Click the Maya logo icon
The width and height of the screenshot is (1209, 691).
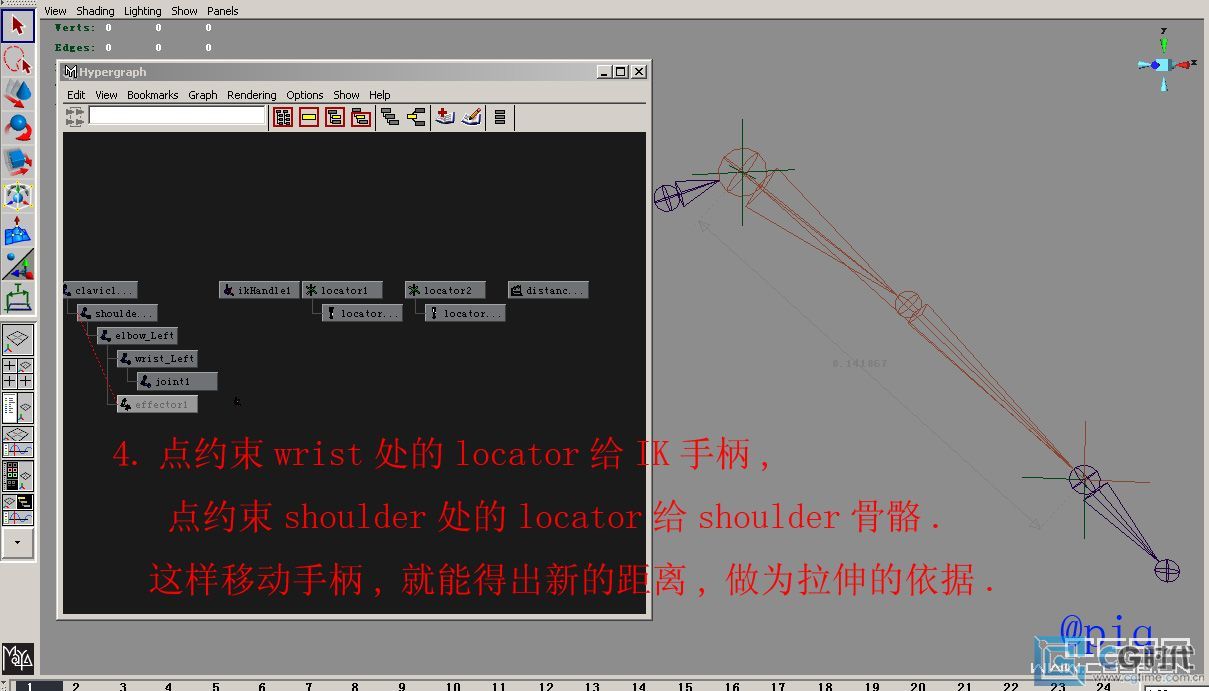pyautogui.click(x=18, y=658)
